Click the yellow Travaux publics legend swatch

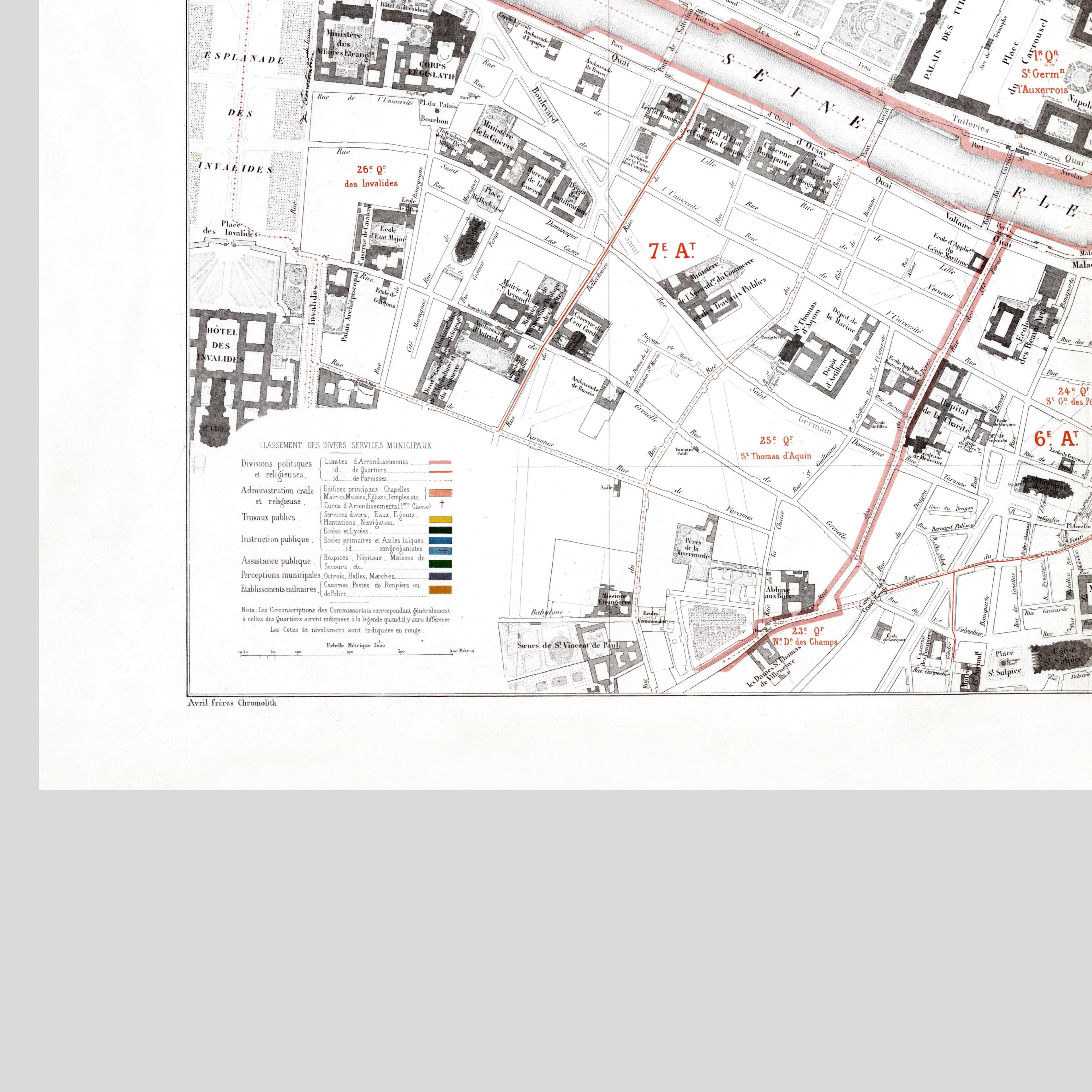[x=440, y=519]
